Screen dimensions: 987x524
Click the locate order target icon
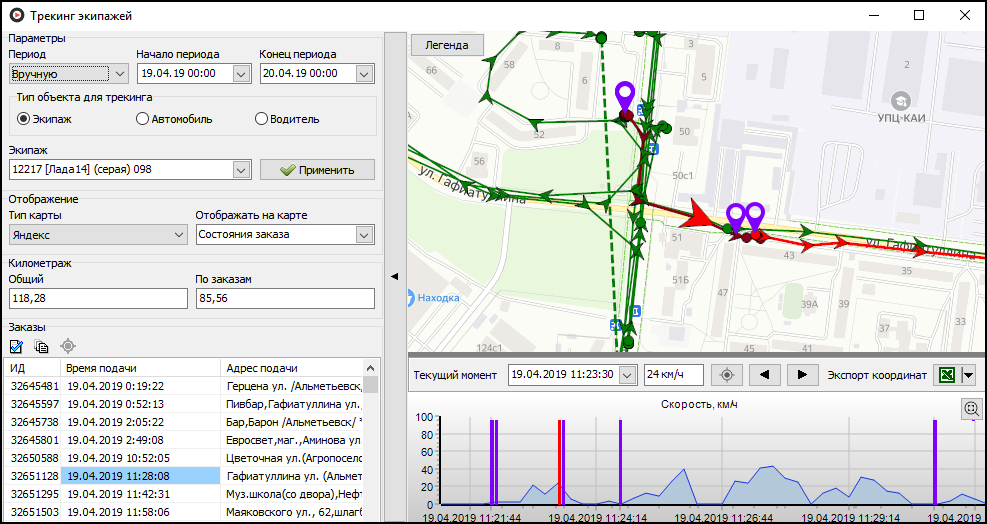click(68, 346)
